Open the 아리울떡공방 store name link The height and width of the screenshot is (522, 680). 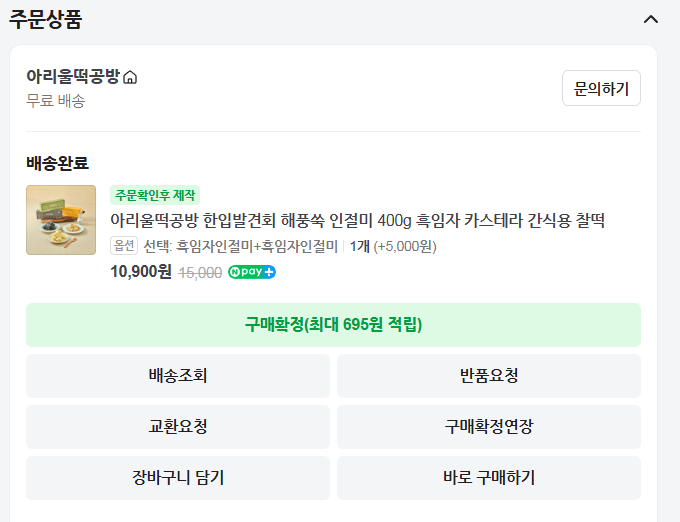pos(73,77)
